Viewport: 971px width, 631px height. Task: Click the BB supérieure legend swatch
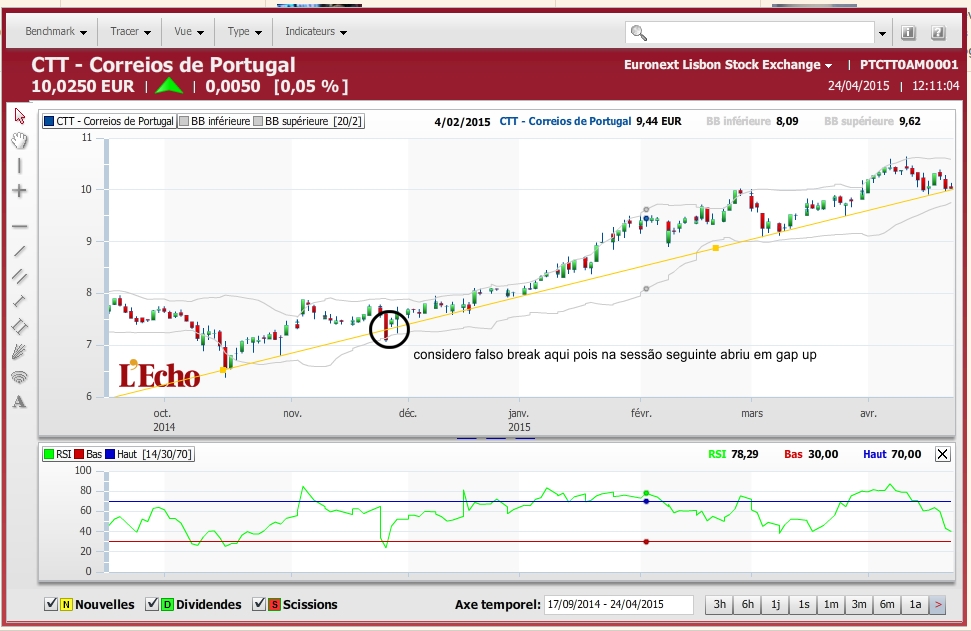(258, 121)
